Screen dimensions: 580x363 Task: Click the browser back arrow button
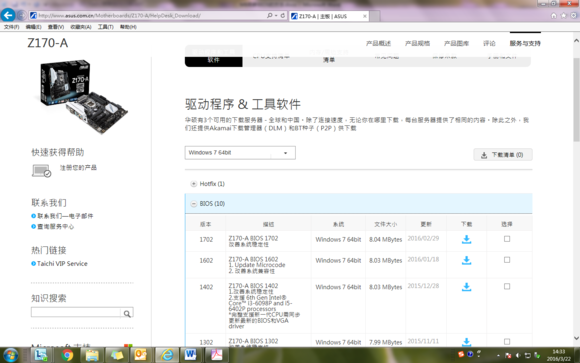(8, 15)
